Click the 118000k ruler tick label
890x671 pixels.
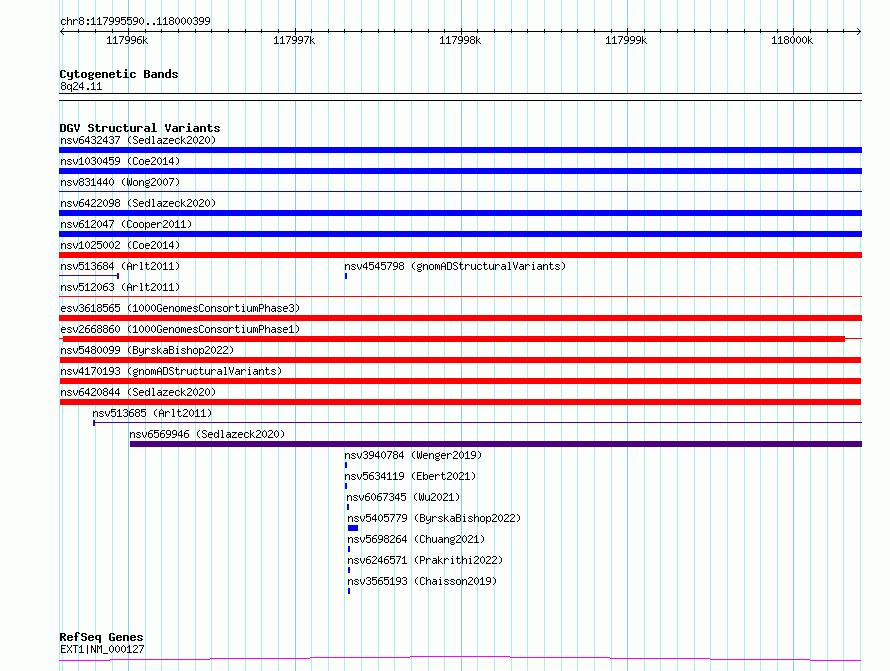tap(792, 40)
